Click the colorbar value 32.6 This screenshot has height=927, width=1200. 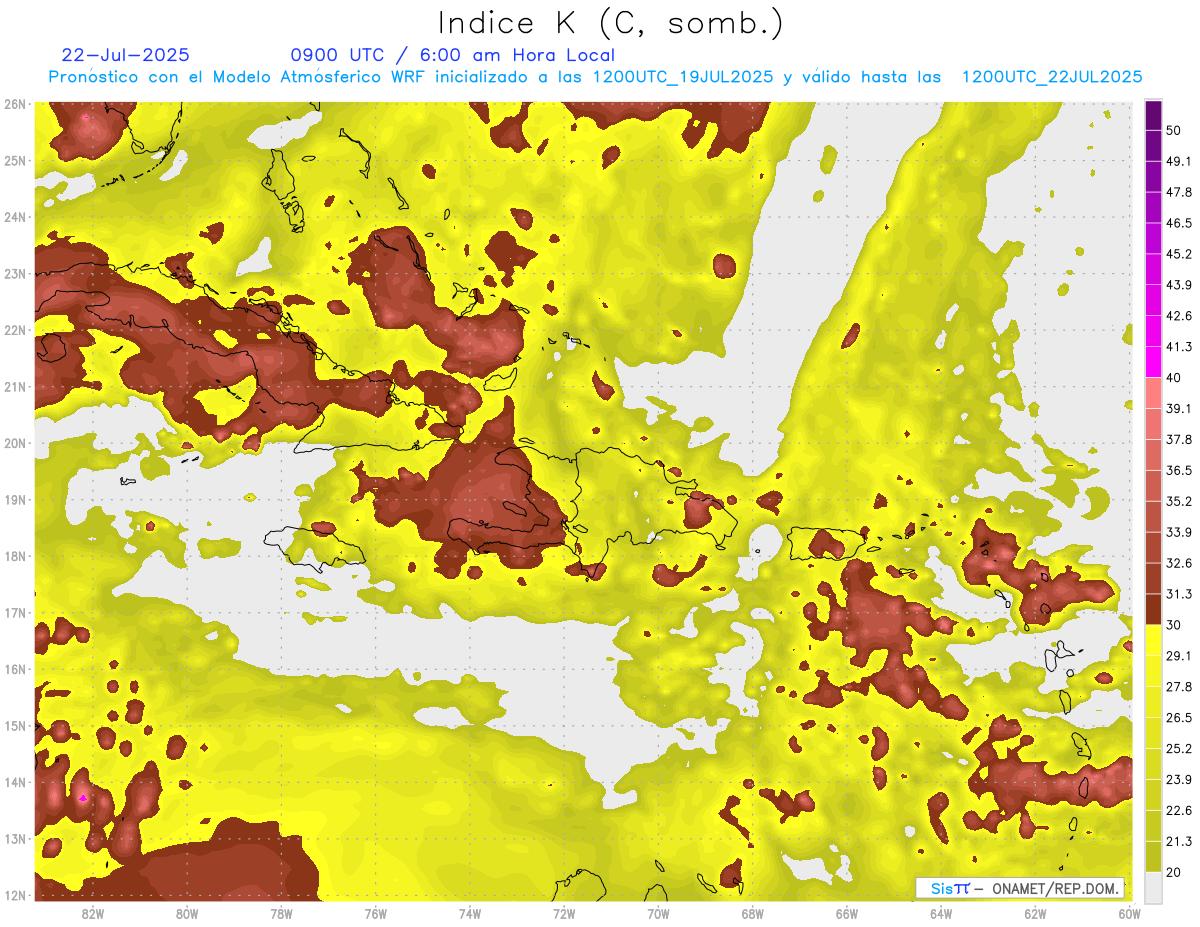(x=1179, y=563)
